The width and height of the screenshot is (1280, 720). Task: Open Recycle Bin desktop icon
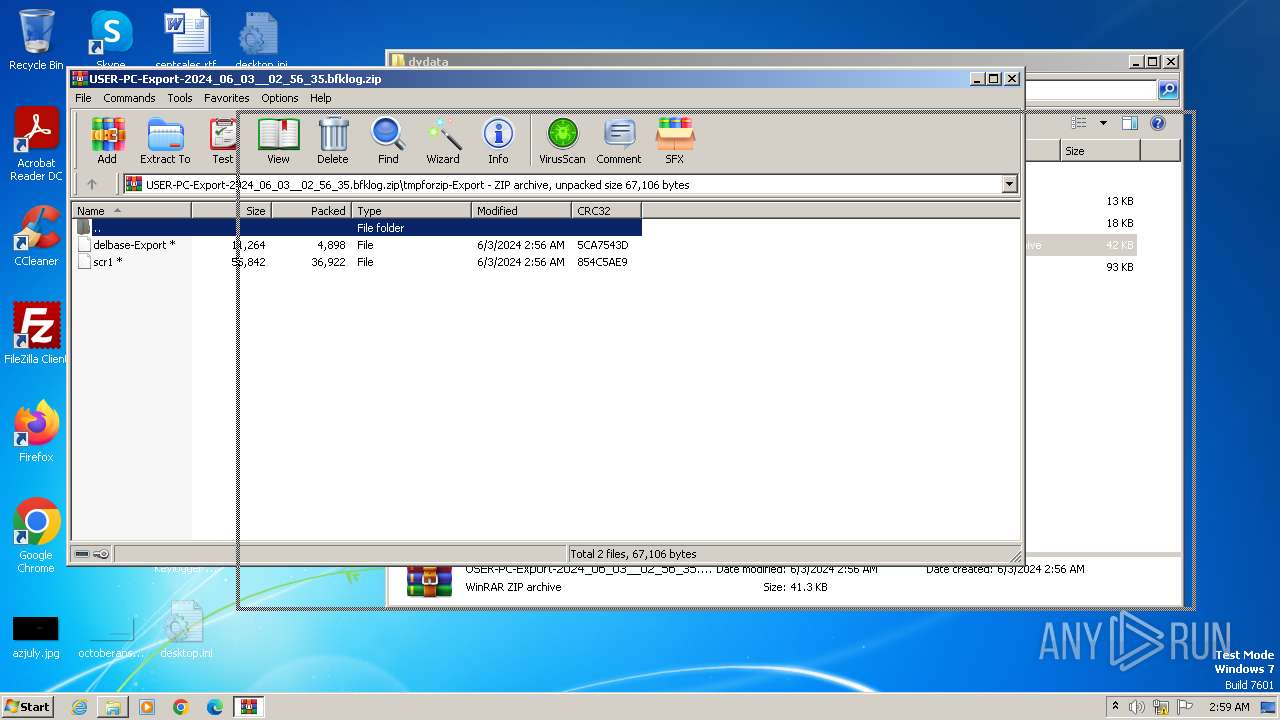(36, 40)
